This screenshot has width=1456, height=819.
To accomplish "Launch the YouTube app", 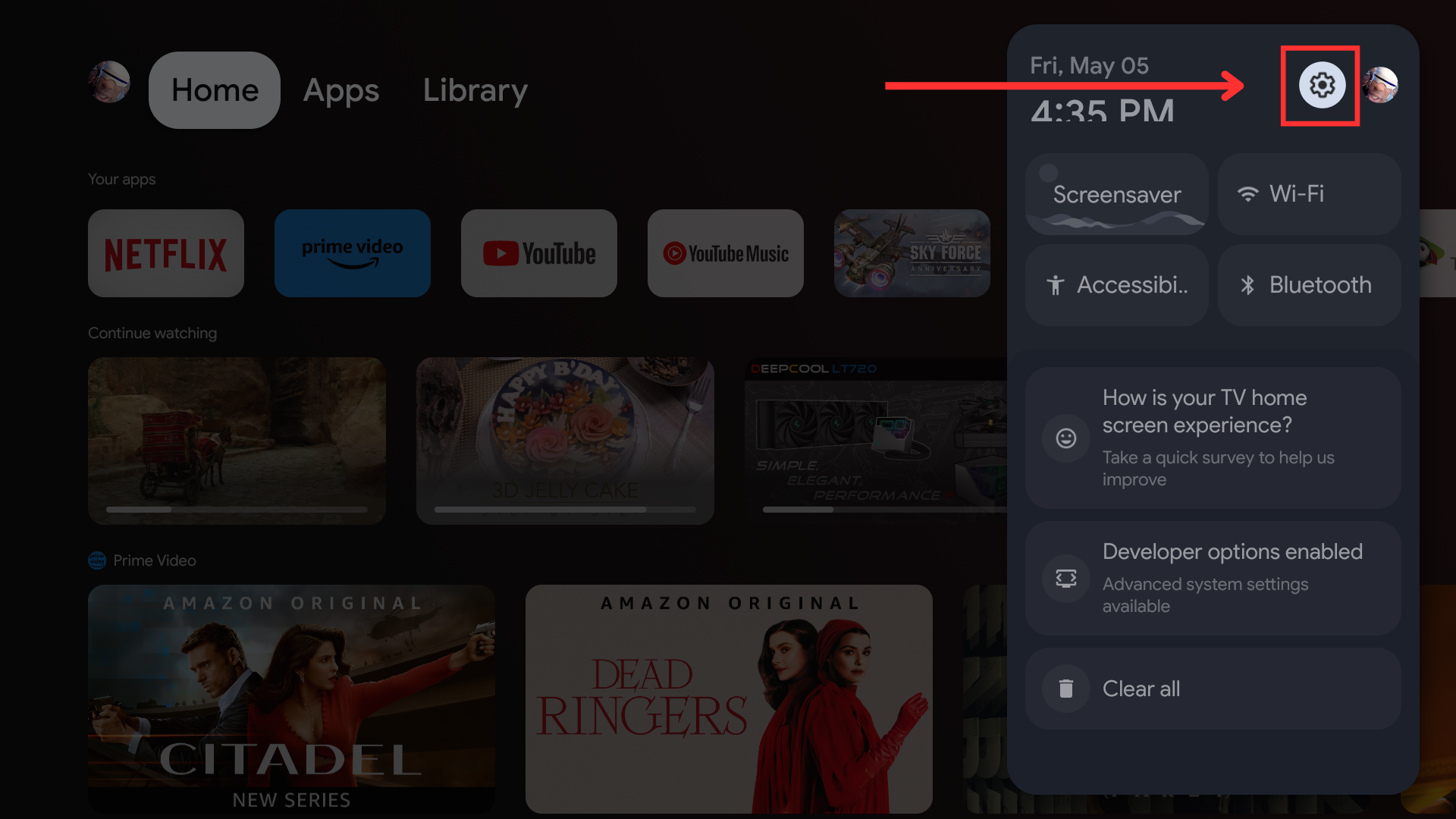I will (x=539, y=253).
